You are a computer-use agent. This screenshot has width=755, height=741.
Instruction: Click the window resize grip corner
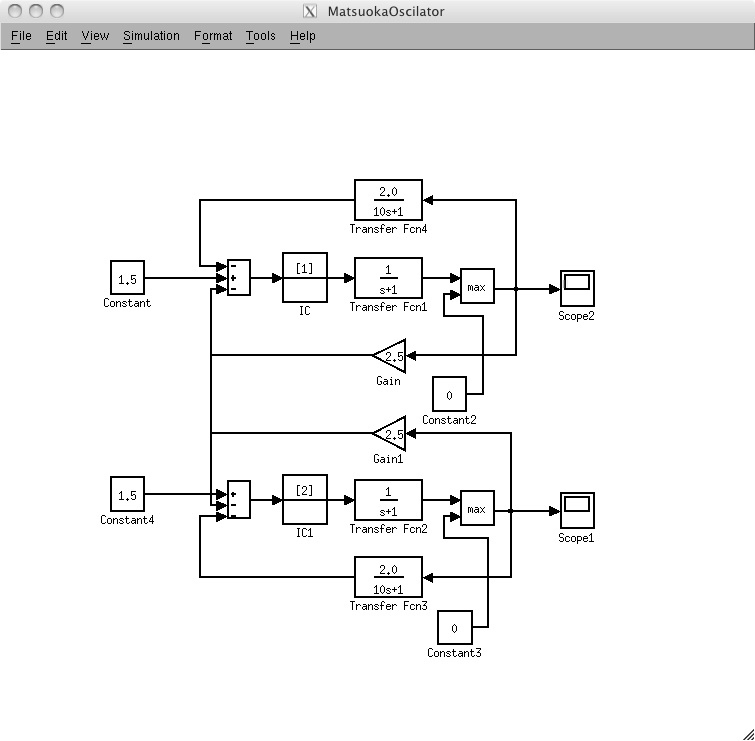click(745, 731)
